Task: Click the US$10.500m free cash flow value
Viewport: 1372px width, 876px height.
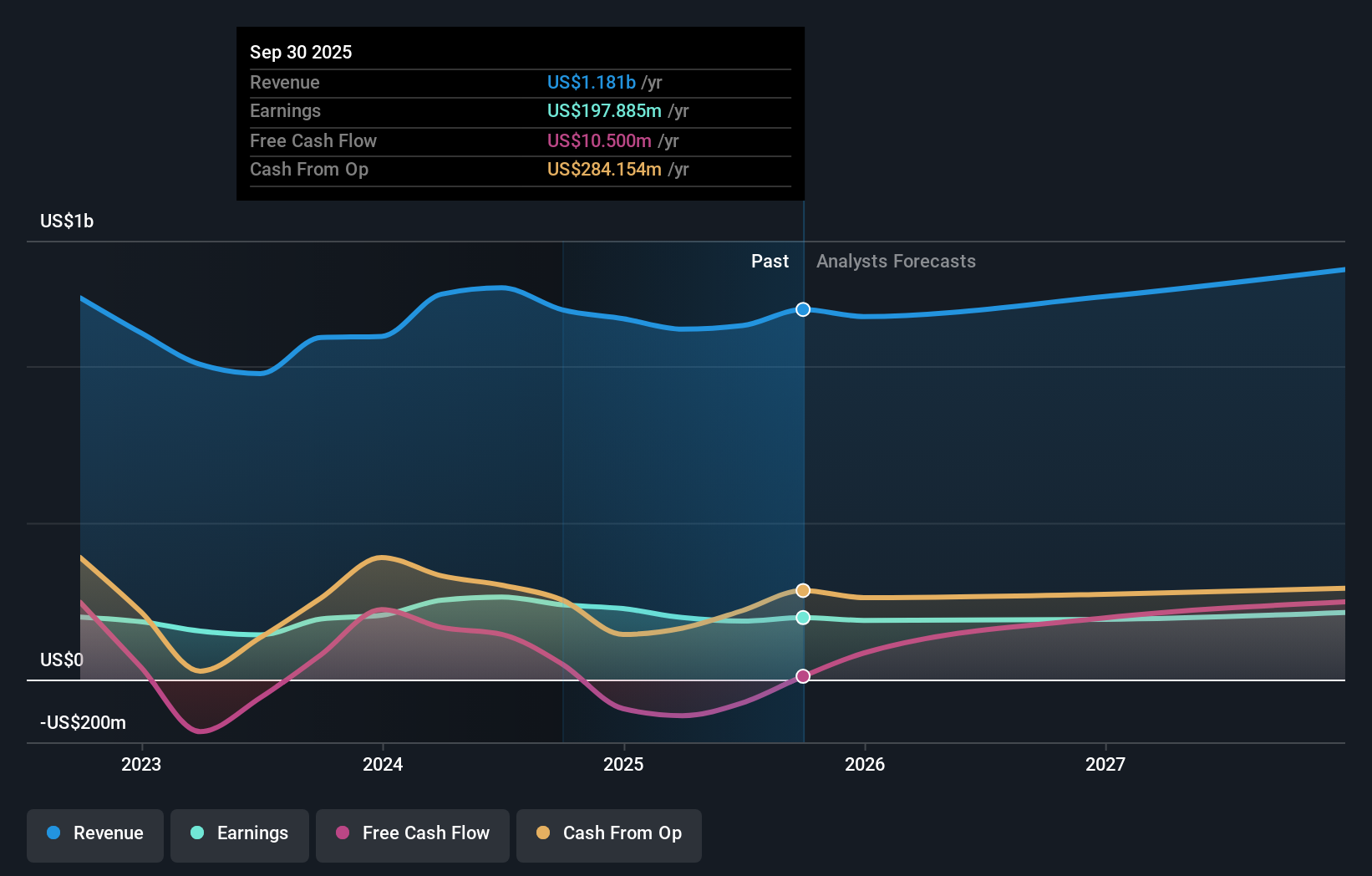Action: tap(599, 140)
